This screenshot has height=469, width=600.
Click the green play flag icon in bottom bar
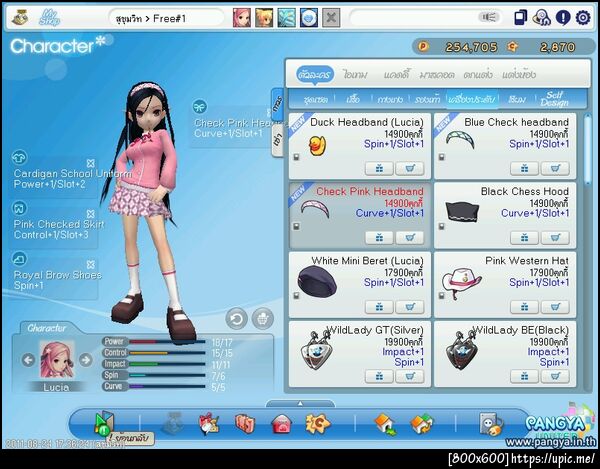tap(104, 423)
